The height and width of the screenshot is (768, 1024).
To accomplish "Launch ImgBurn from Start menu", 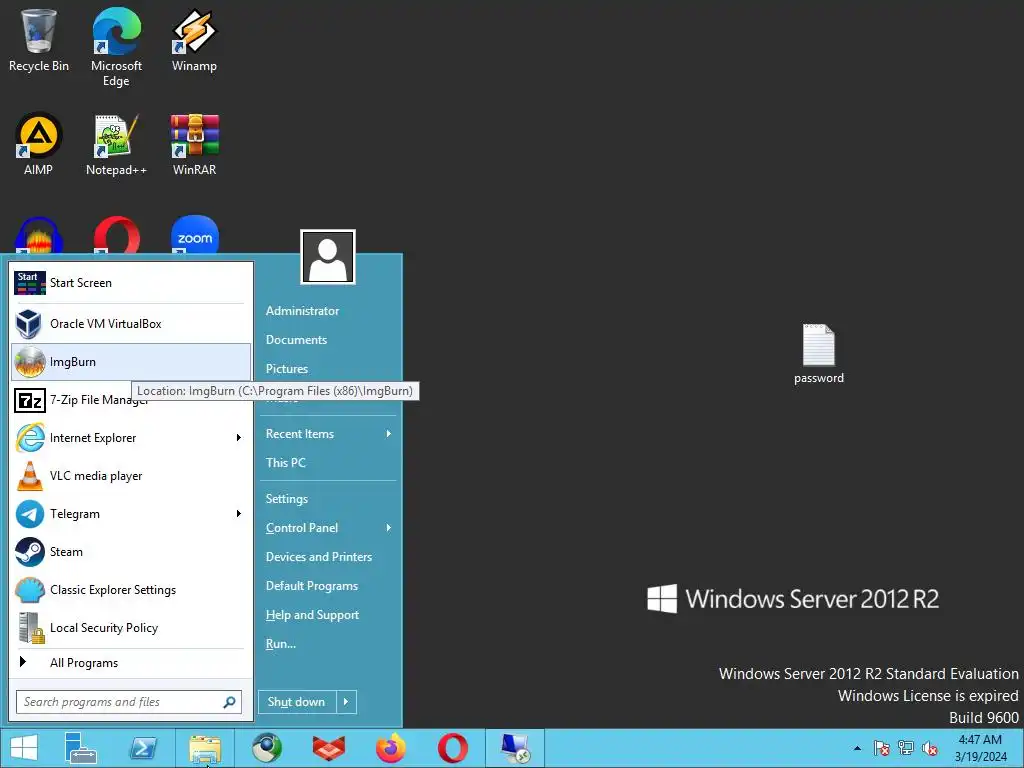I will point(131,362).
